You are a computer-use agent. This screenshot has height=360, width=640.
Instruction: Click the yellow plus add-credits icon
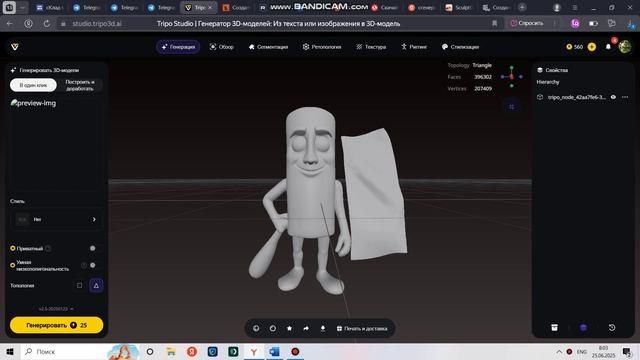[x=591, y=47]
